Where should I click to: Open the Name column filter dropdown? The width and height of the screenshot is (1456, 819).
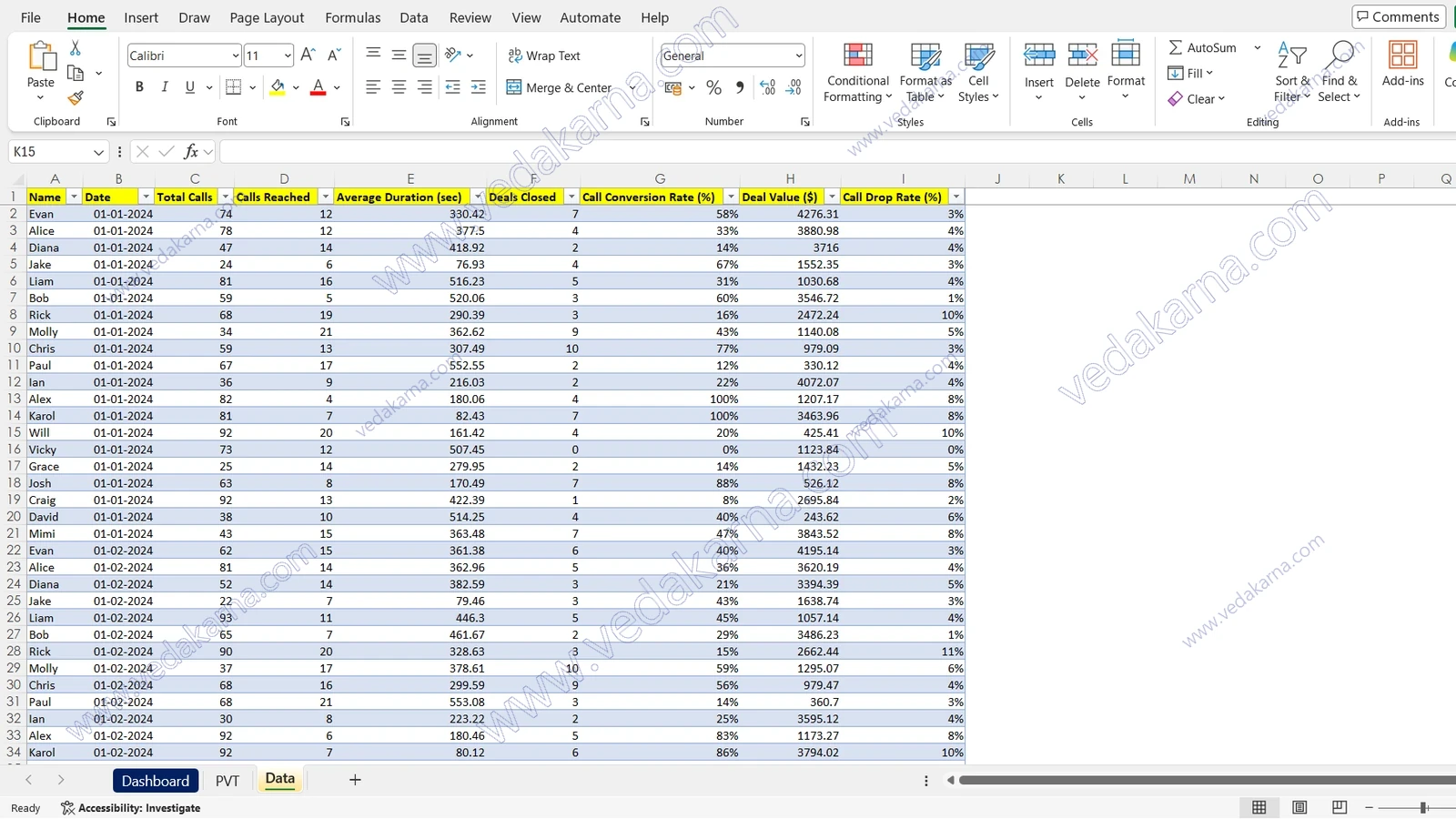pos(74,197)
